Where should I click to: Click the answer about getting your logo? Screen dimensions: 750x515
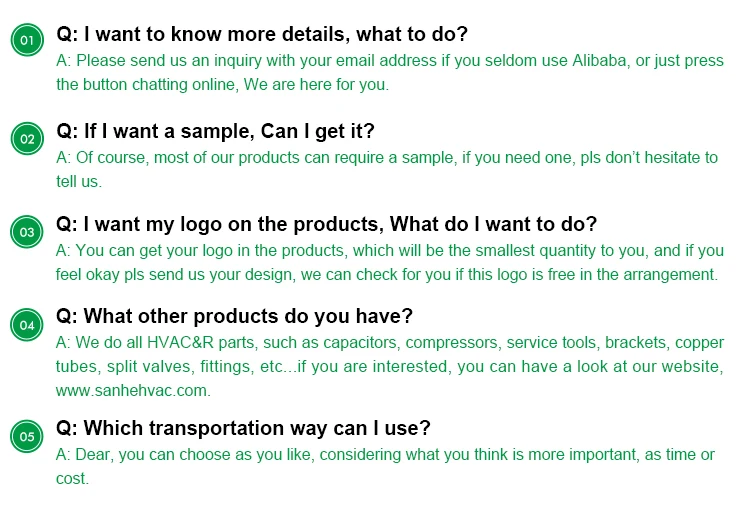tap(390, 262)
